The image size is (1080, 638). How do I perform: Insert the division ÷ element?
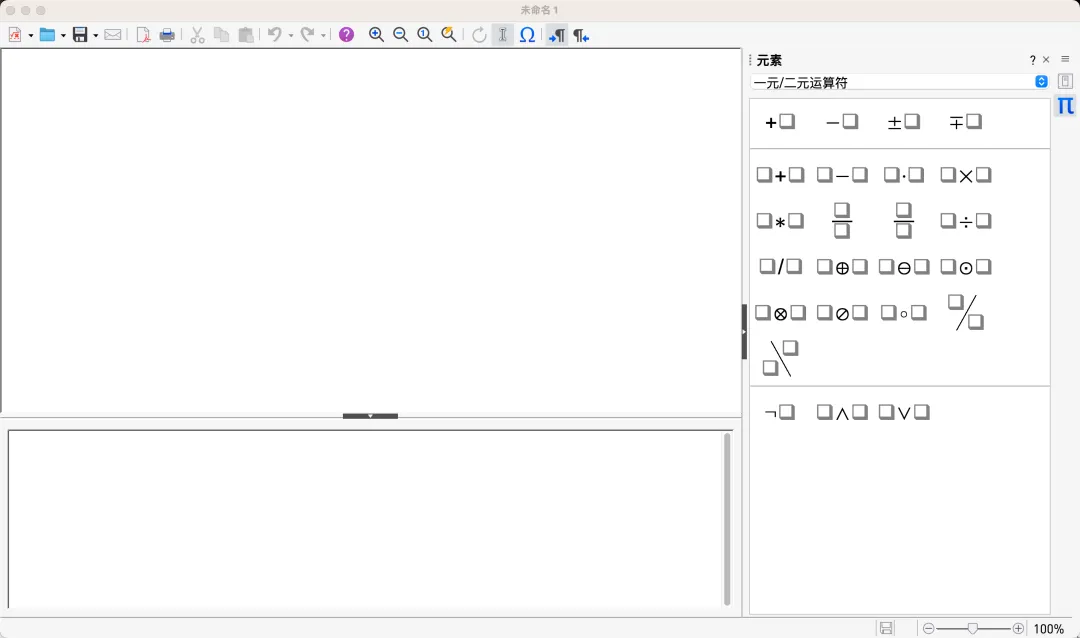pos(966,220)
